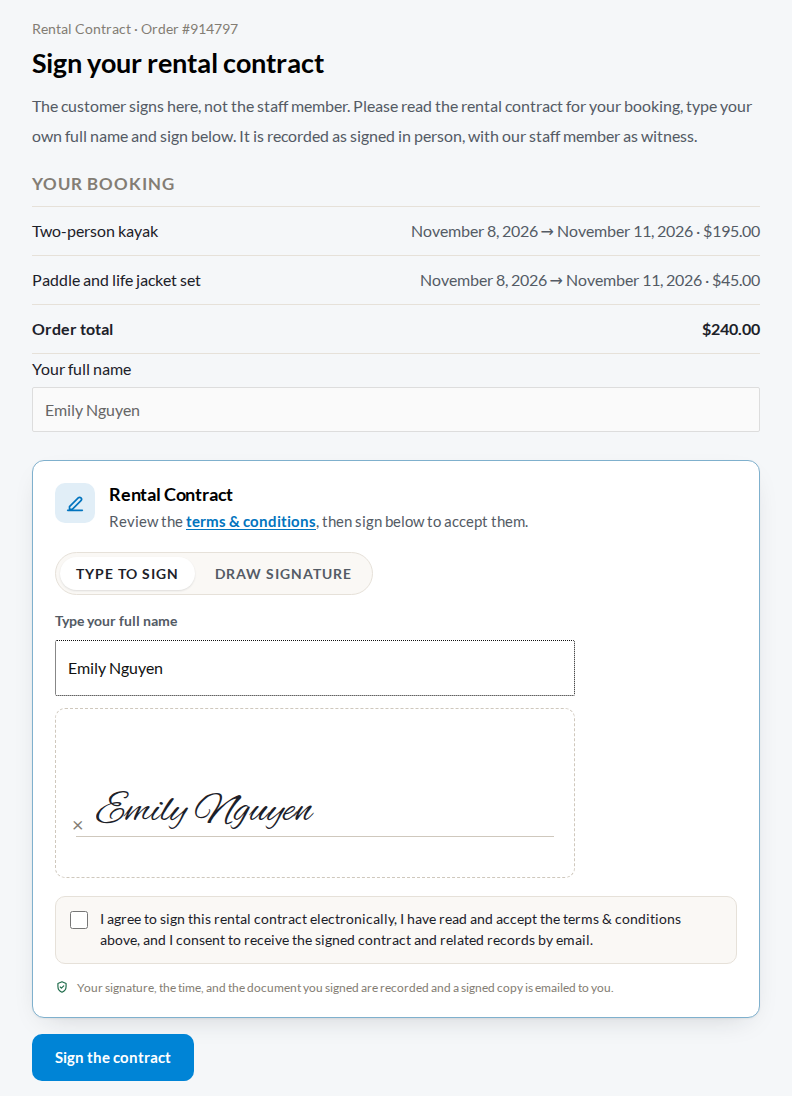Click the Sign your rental contract heading
Viewport: 792px width, 1096px height.
178,64
